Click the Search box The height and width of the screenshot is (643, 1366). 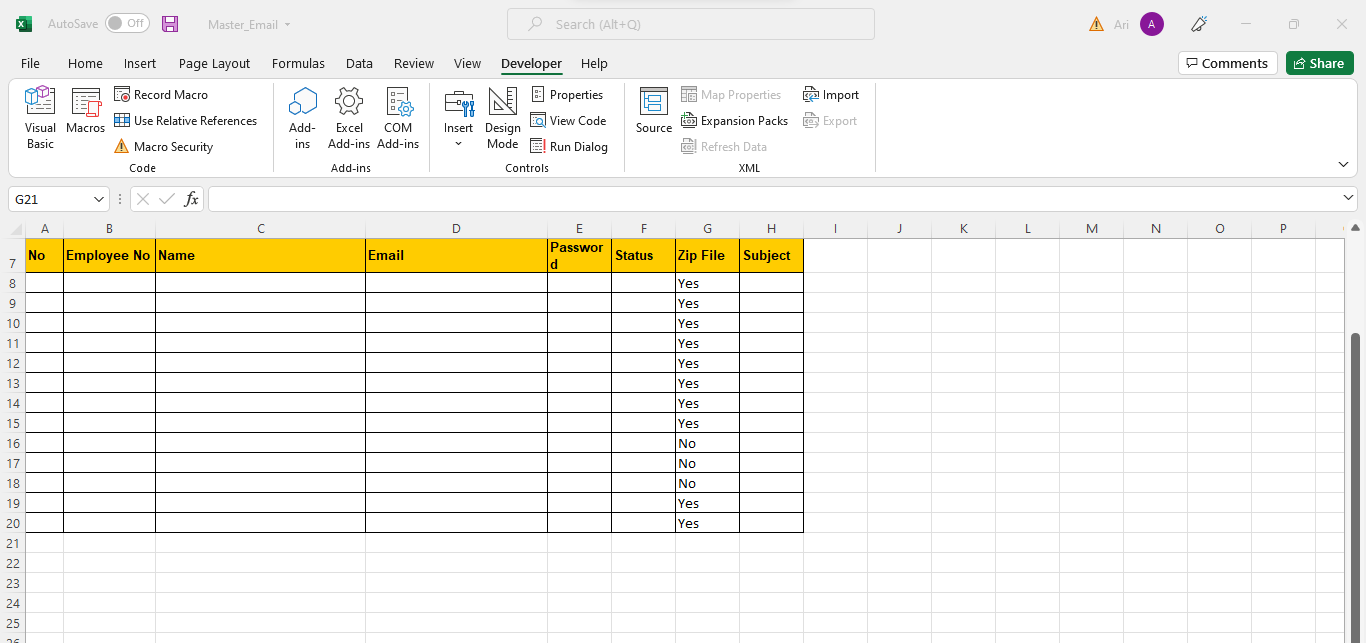click(691, 24)
